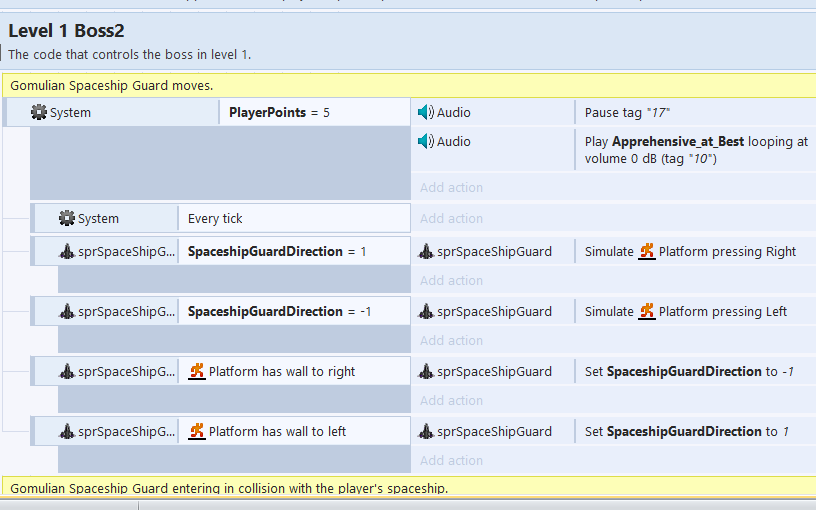Click 'Add action' in the Every tick row
The image size is (816, 510).
(x=451, y=218)
